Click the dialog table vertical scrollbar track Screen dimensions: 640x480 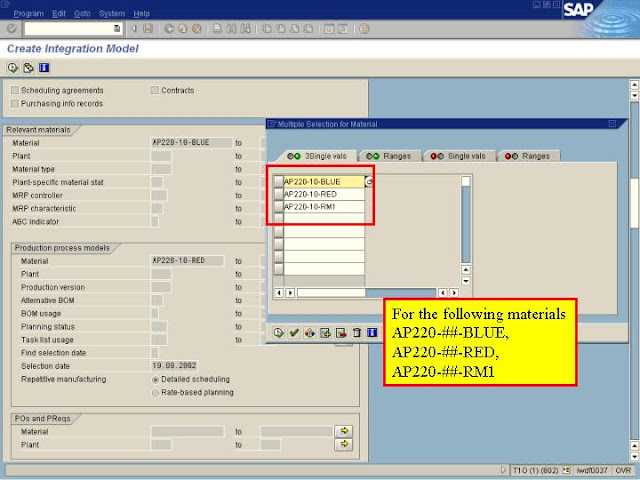[466, 224]
